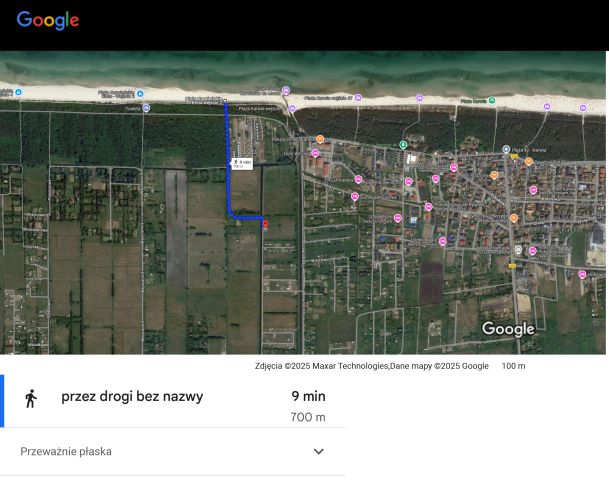The image size is (609, 480).
Task: Click the 9 min label on map route
Action: click(242, 162)
